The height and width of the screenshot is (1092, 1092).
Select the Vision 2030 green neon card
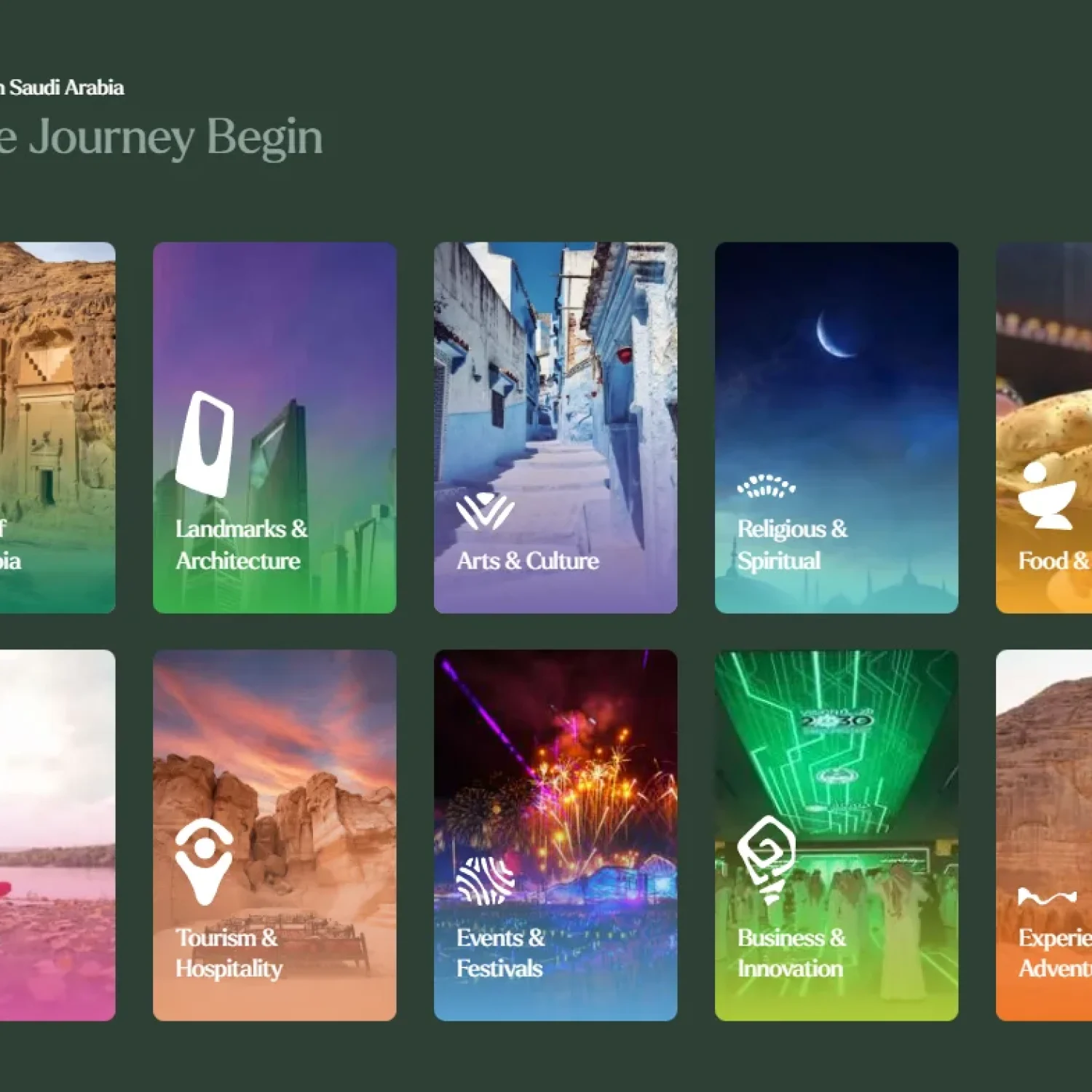837,837
